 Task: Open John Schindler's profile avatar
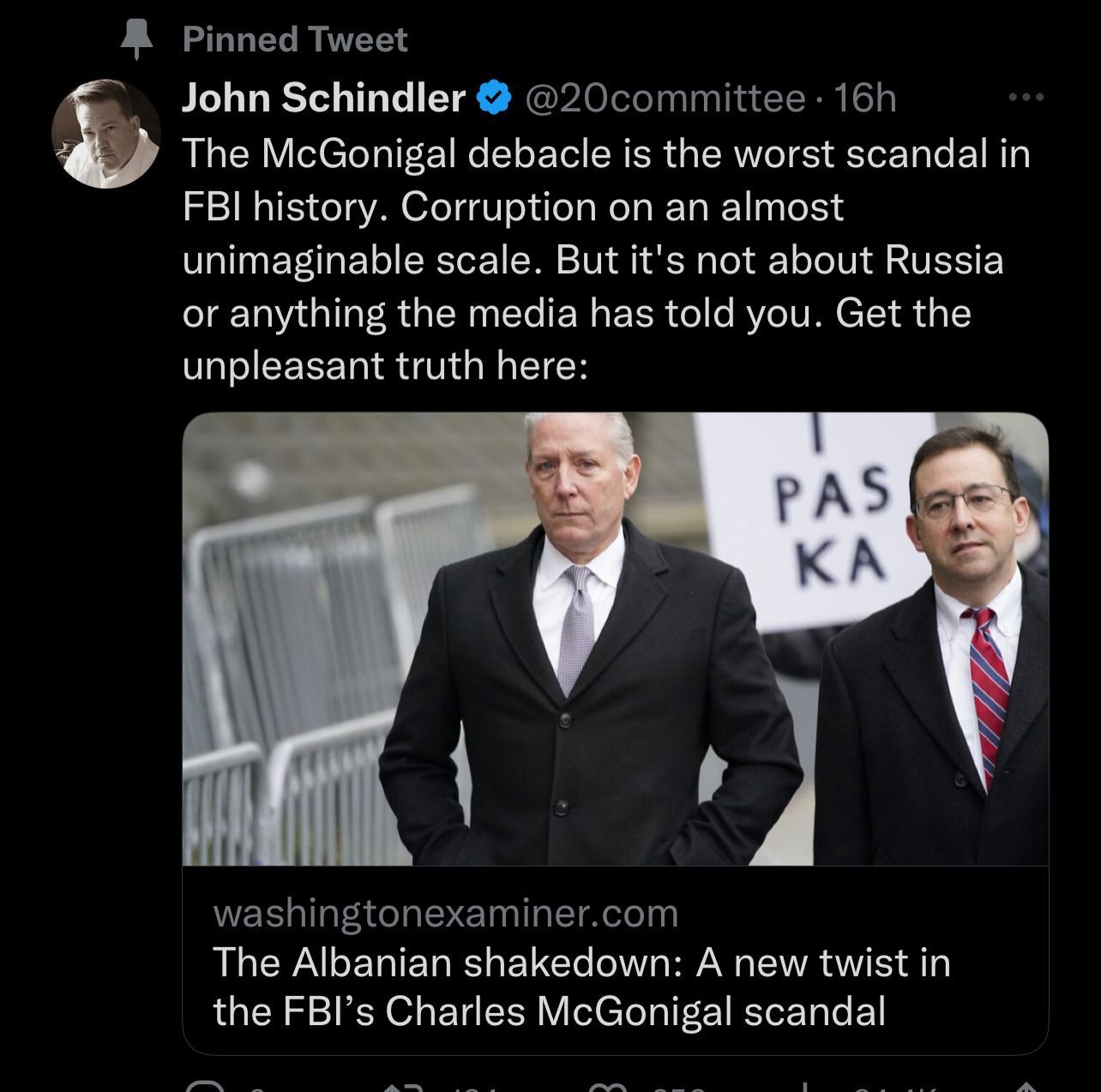tap(106, 134)
